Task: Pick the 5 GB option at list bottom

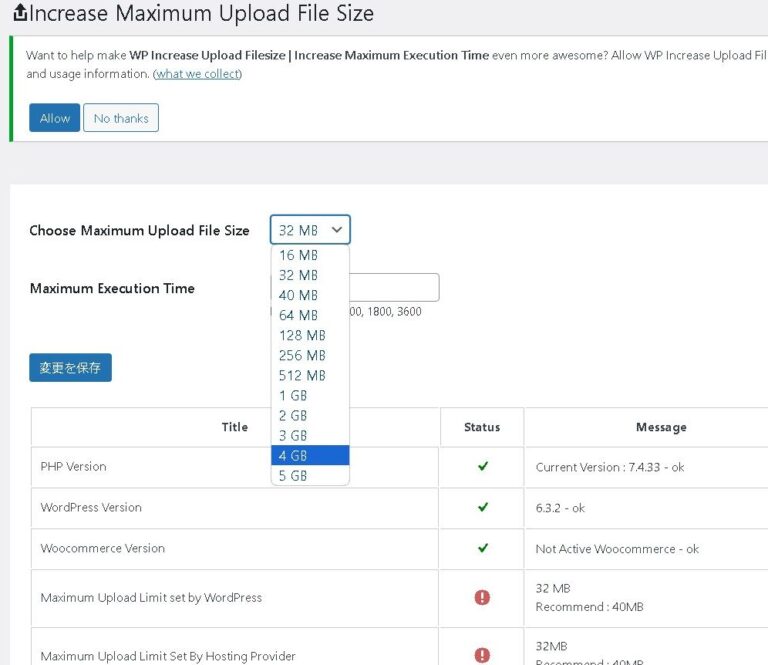Action: [293, 476]
